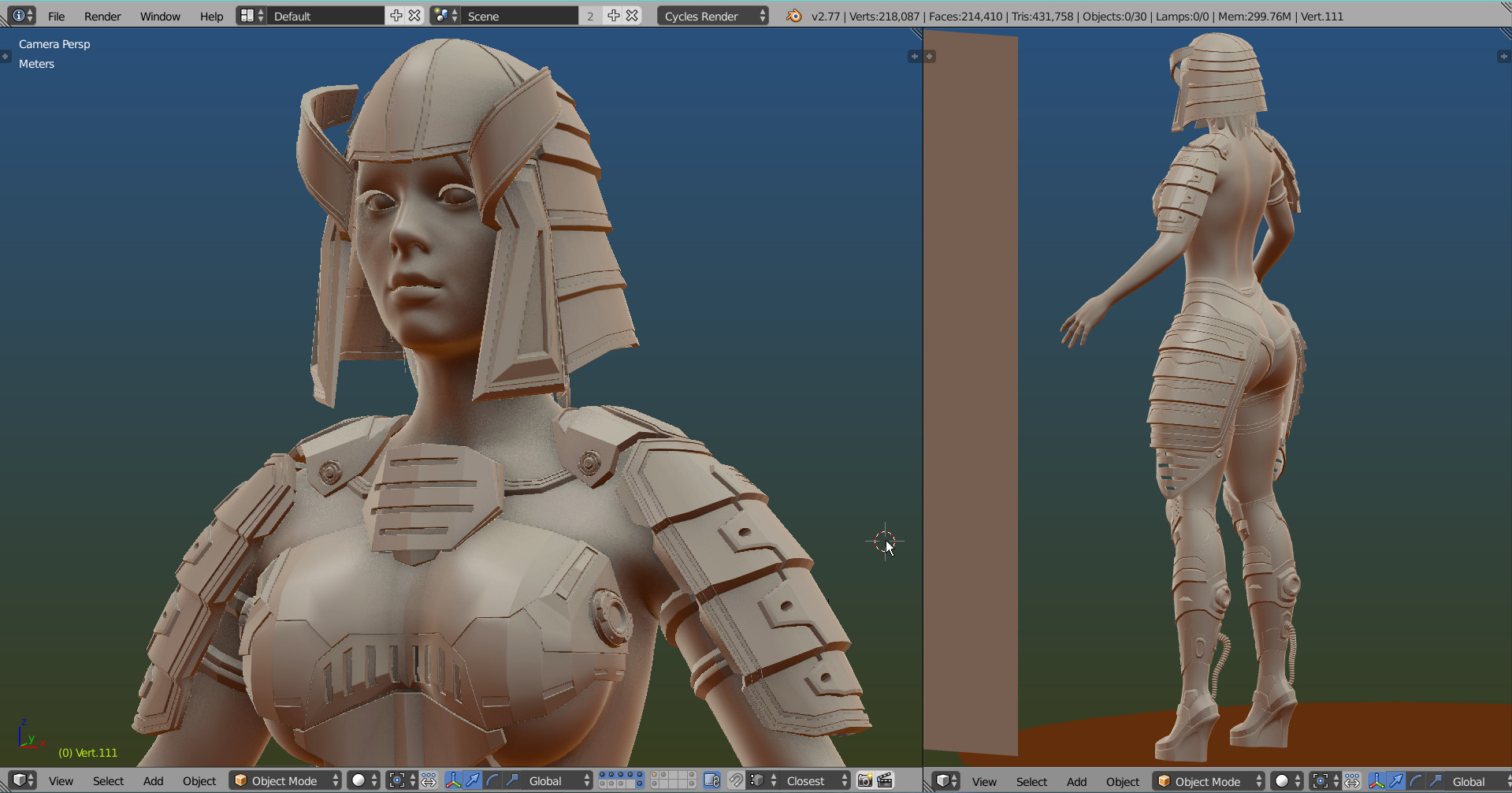Click the scene user count 2
This screenshot has height=793, width=1512.
click(590, 16)
